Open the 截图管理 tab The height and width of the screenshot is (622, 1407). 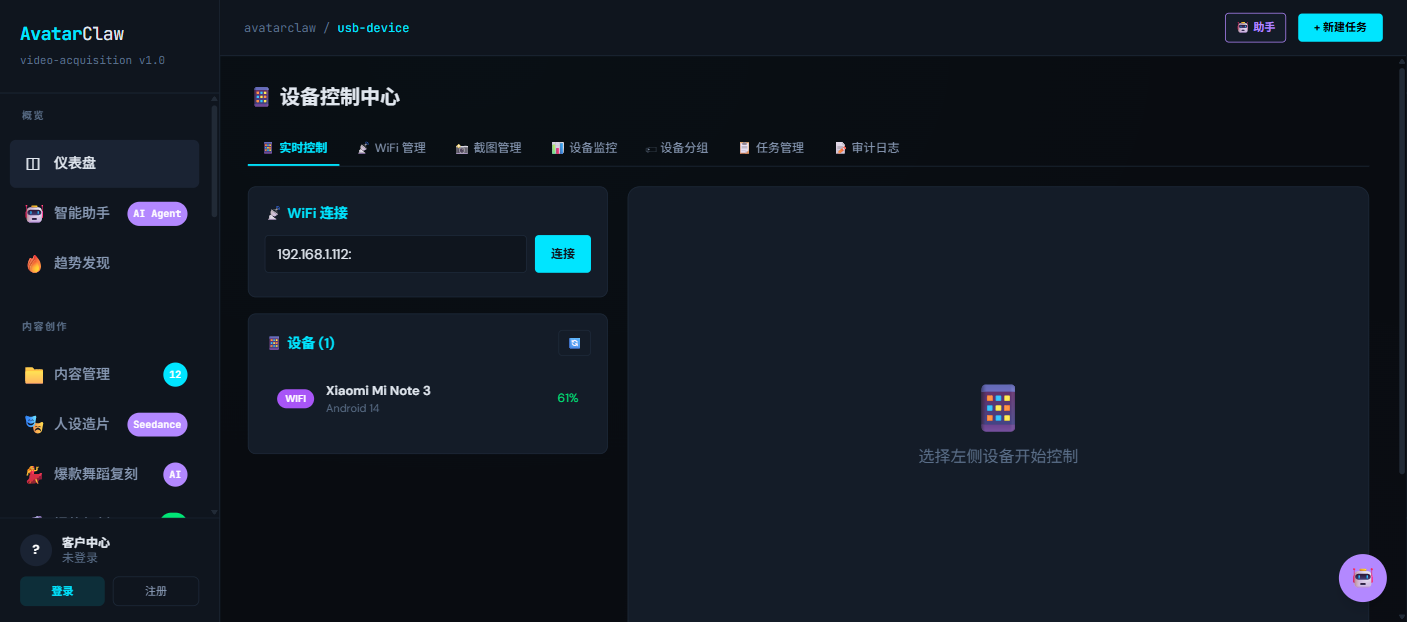pyautogui.click(x=488, y=148)
